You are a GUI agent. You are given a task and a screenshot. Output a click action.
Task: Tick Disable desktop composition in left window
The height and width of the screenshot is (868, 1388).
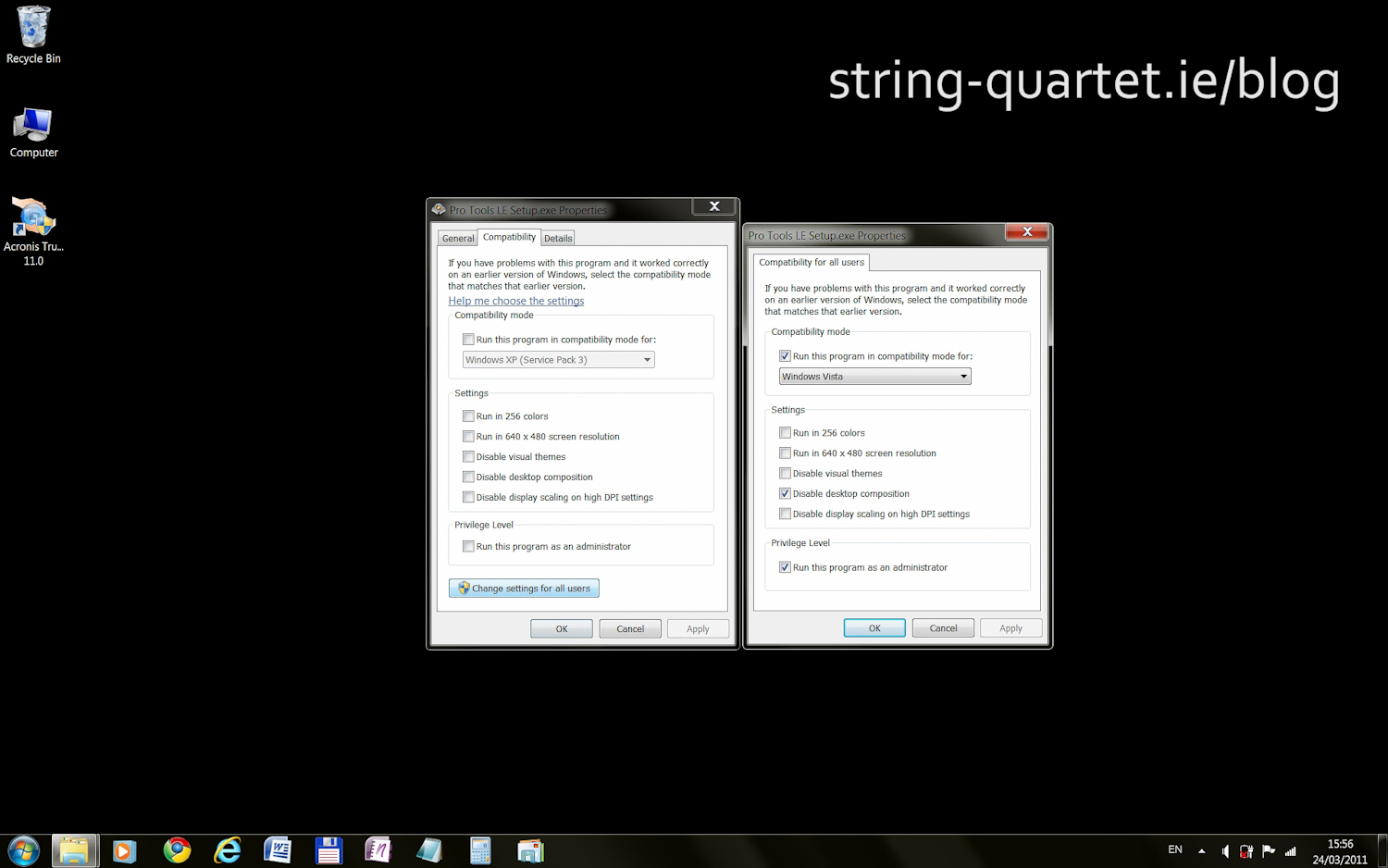coord(468,477)
